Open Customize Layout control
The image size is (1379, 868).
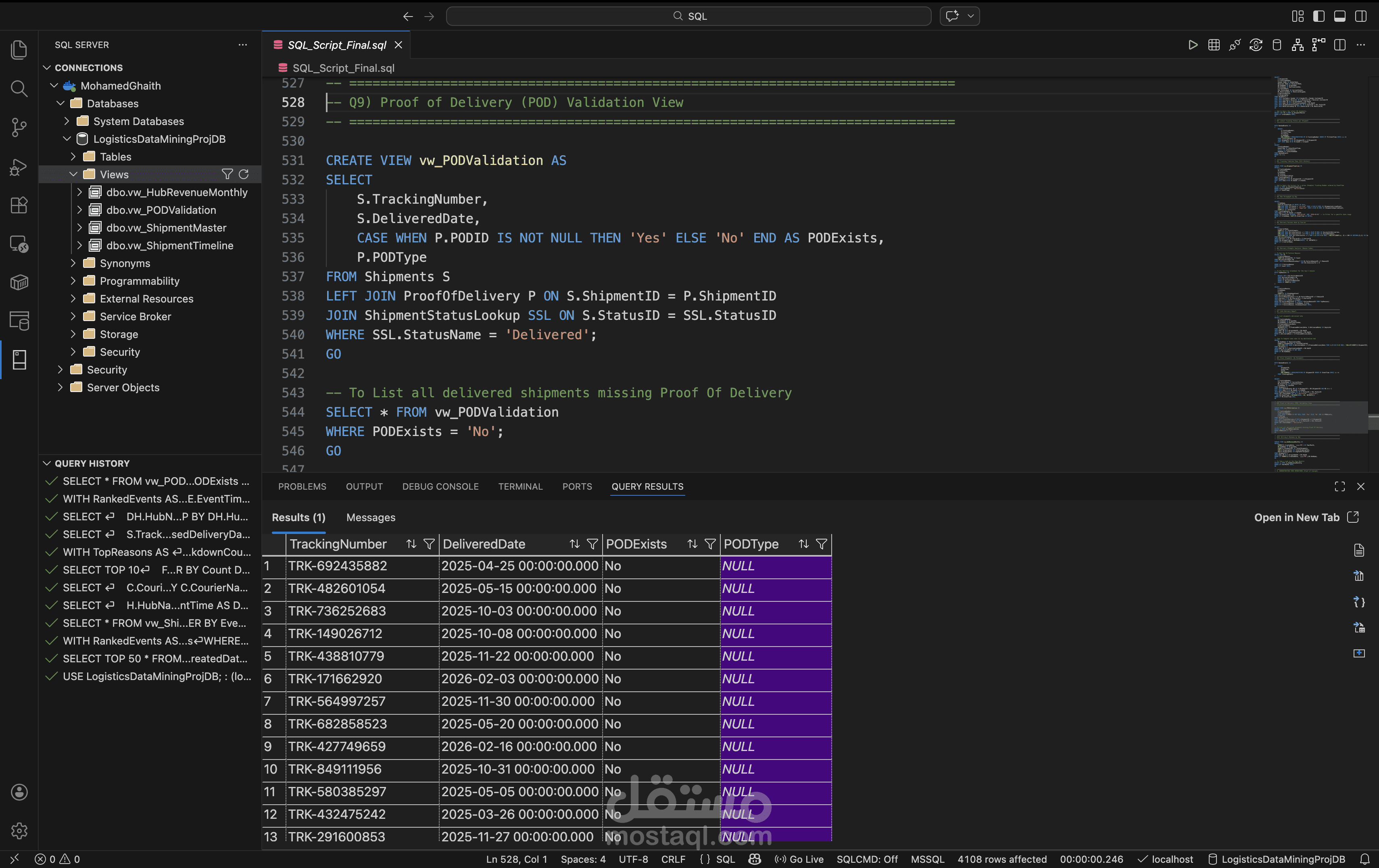click(x=1298, y=16)
